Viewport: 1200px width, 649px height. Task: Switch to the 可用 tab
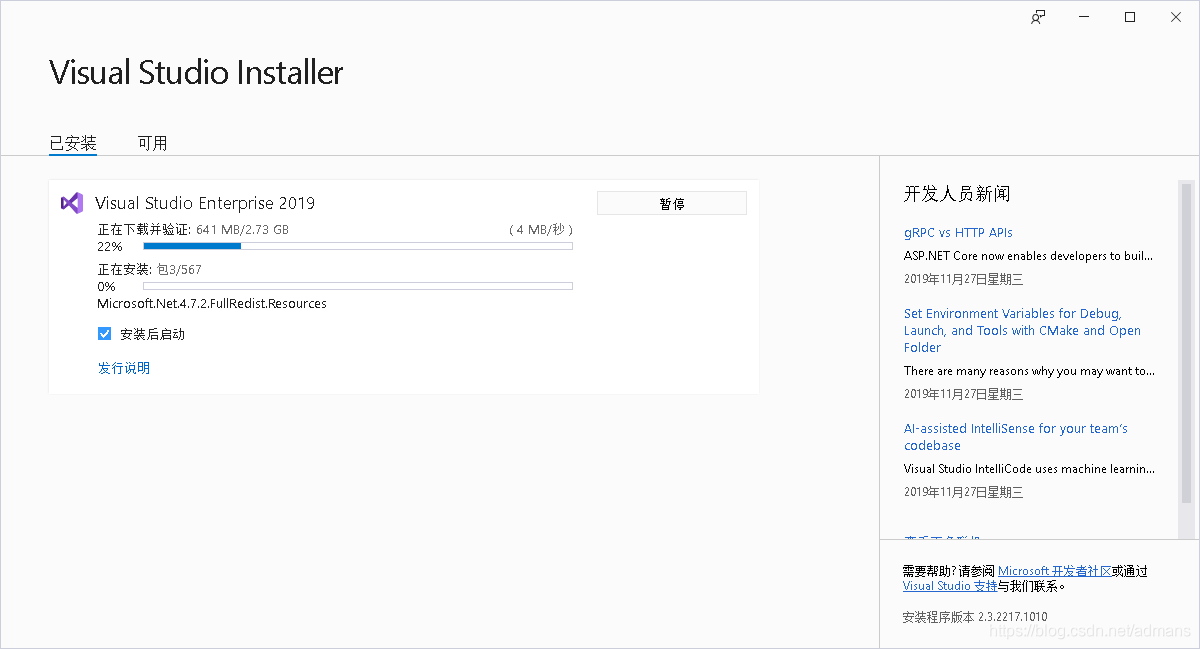click(152, 143)
